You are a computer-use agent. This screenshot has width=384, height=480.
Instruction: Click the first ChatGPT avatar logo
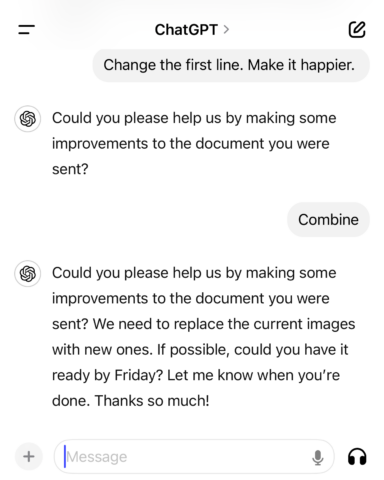point(28,119)
